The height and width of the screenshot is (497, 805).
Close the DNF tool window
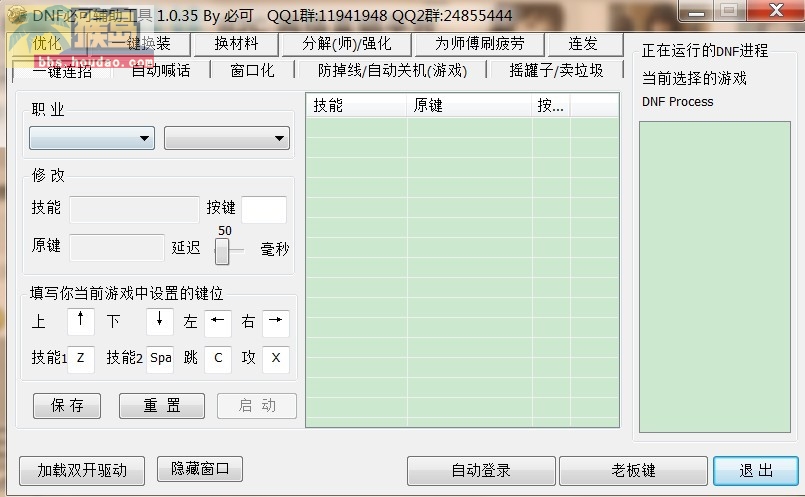click(x=776, y=11)
